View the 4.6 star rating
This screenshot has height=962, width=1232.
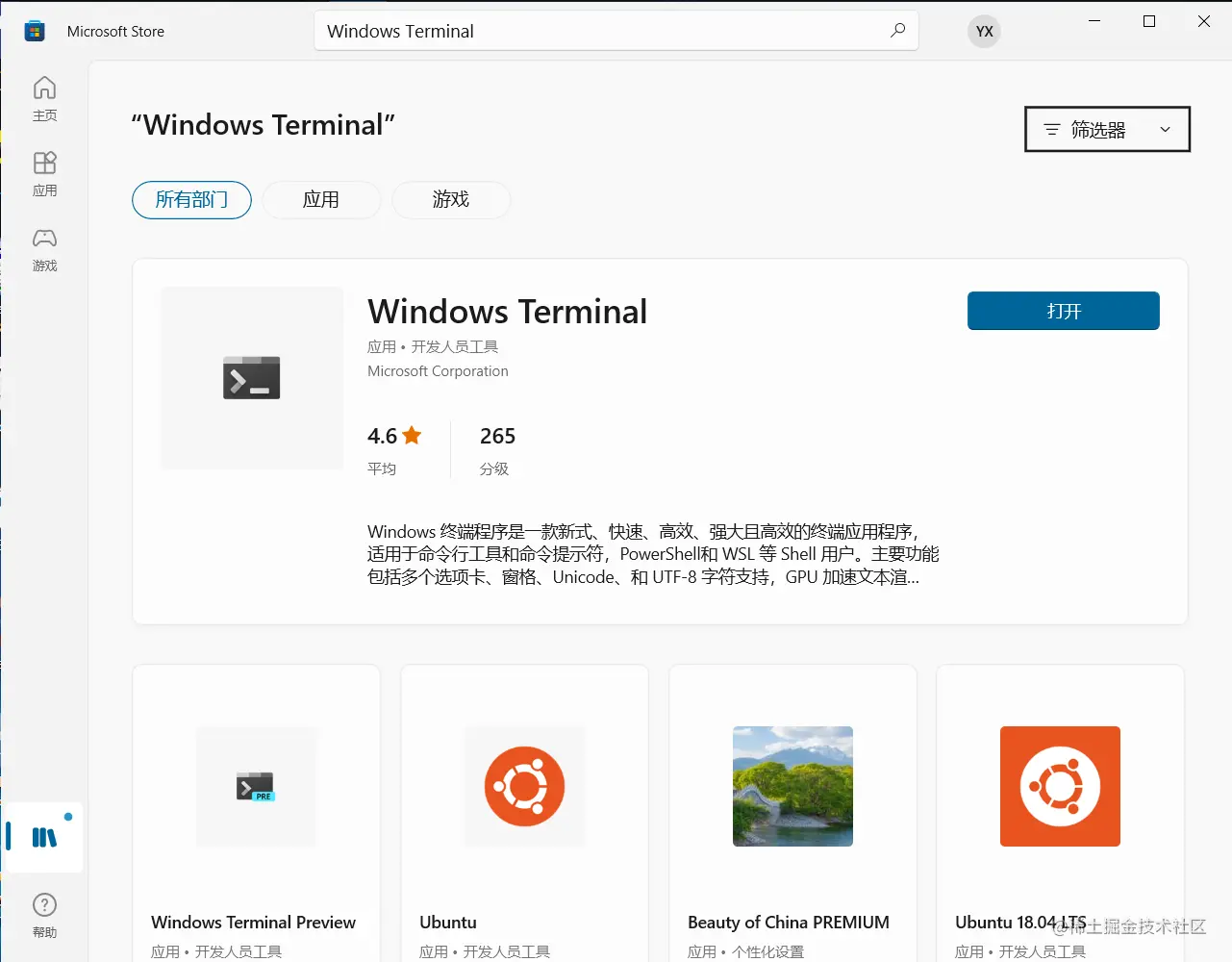click(394, 436)
